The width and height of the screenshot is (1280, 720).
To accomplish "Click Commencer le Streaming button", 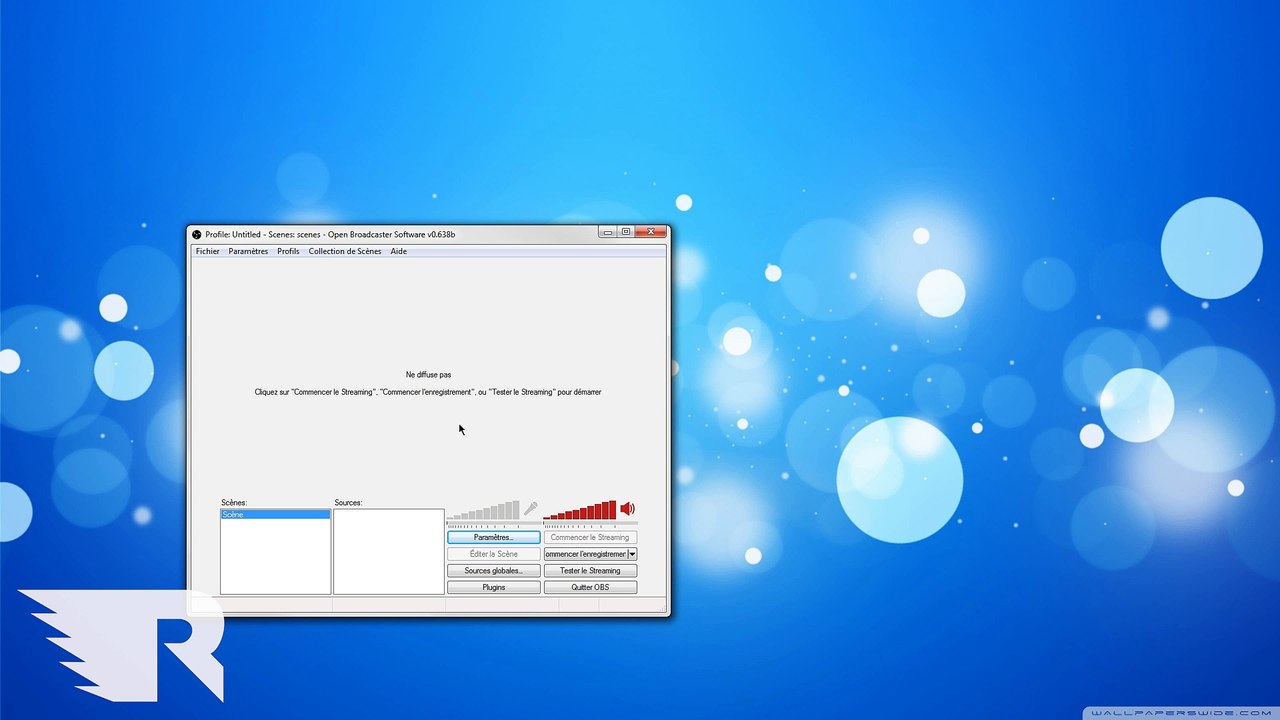I will (x=590, y=537).
